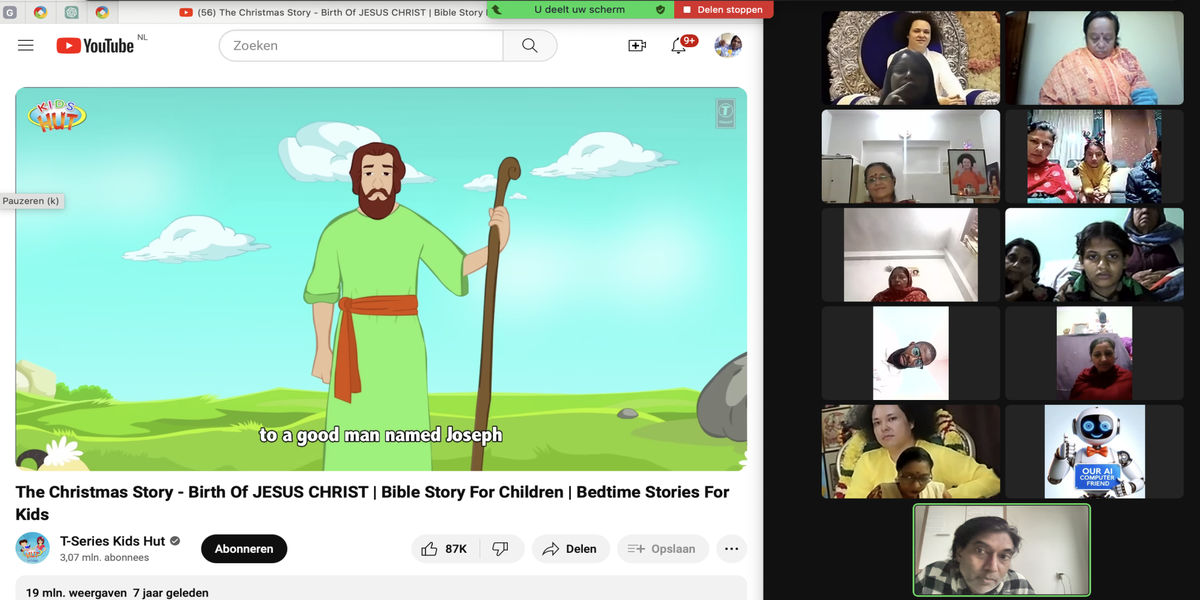Viewport: 1200px width, 600px height.
Task: Open the YouTube hamburger guide menu
Action: 26,45
